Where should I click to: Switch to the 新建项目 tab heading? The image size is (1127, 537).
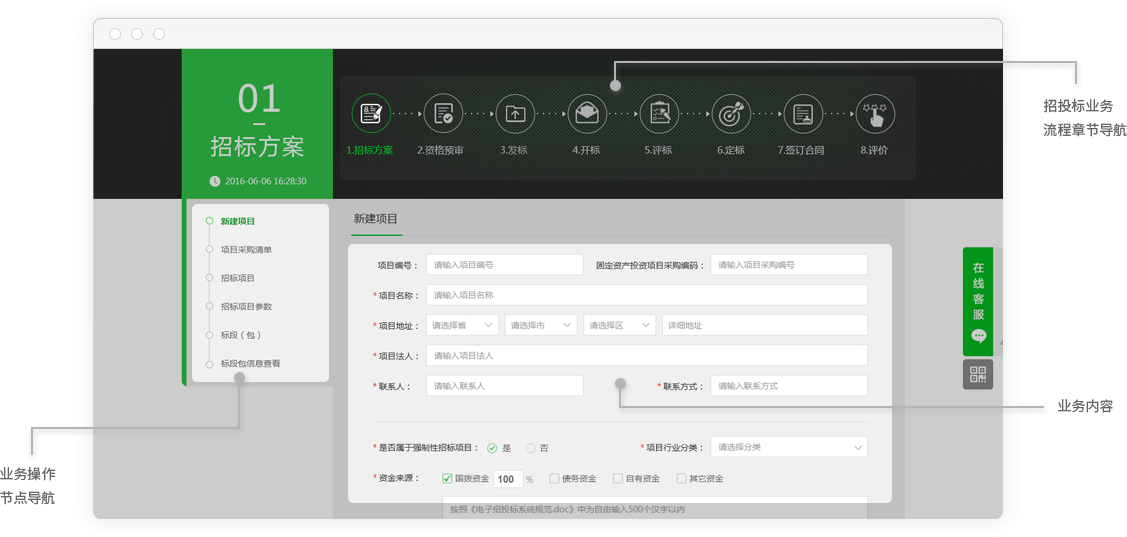coord(376,219)
